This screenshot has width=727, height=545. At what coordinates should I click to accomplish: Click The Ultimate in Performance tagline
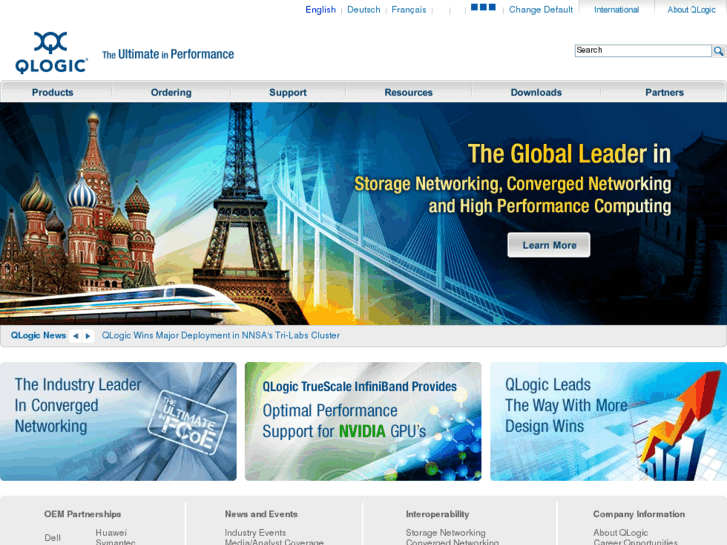(168, 54)
